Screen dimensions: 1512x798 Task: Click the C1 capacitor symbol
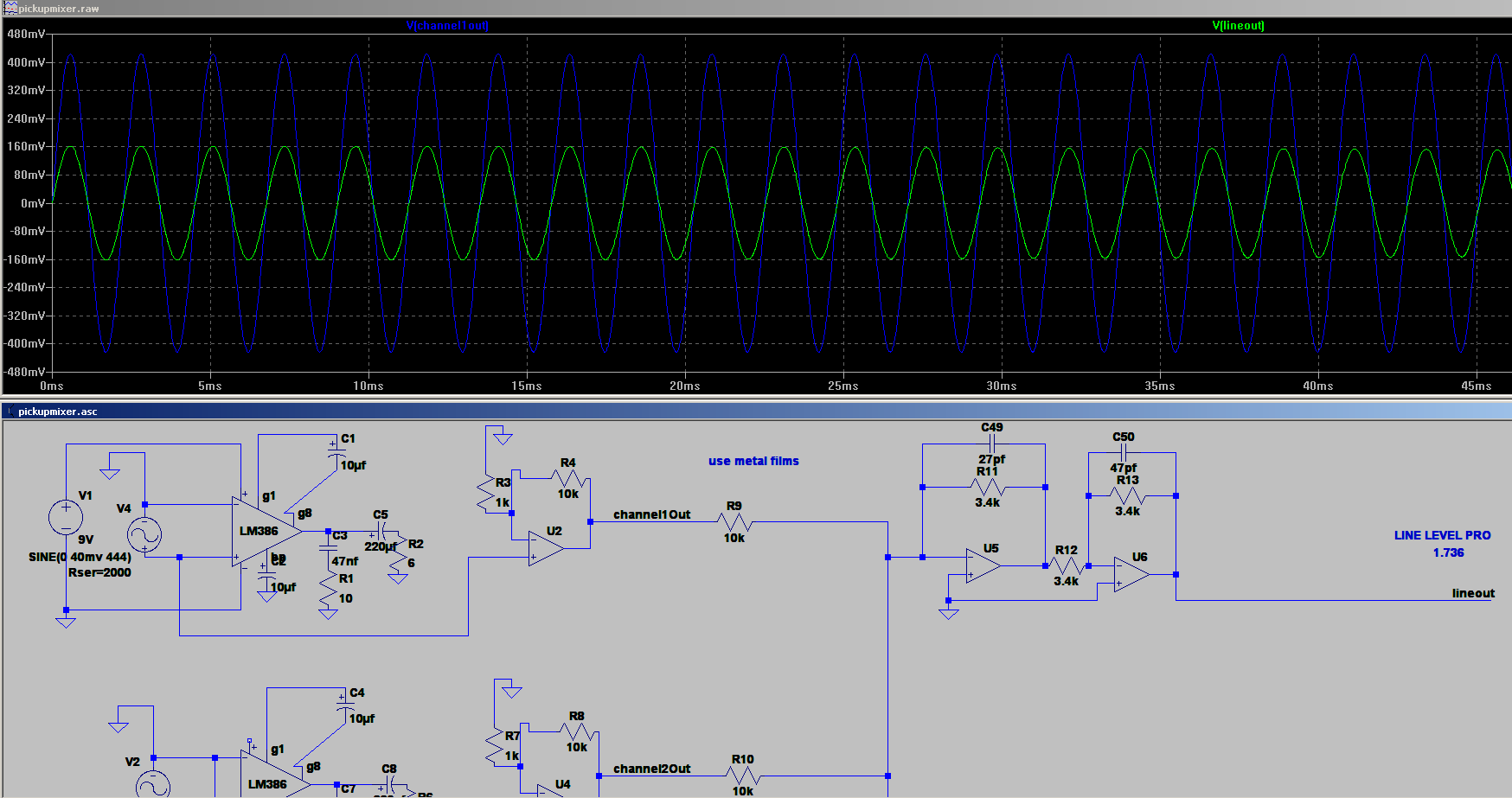click(x=336, y=454)
